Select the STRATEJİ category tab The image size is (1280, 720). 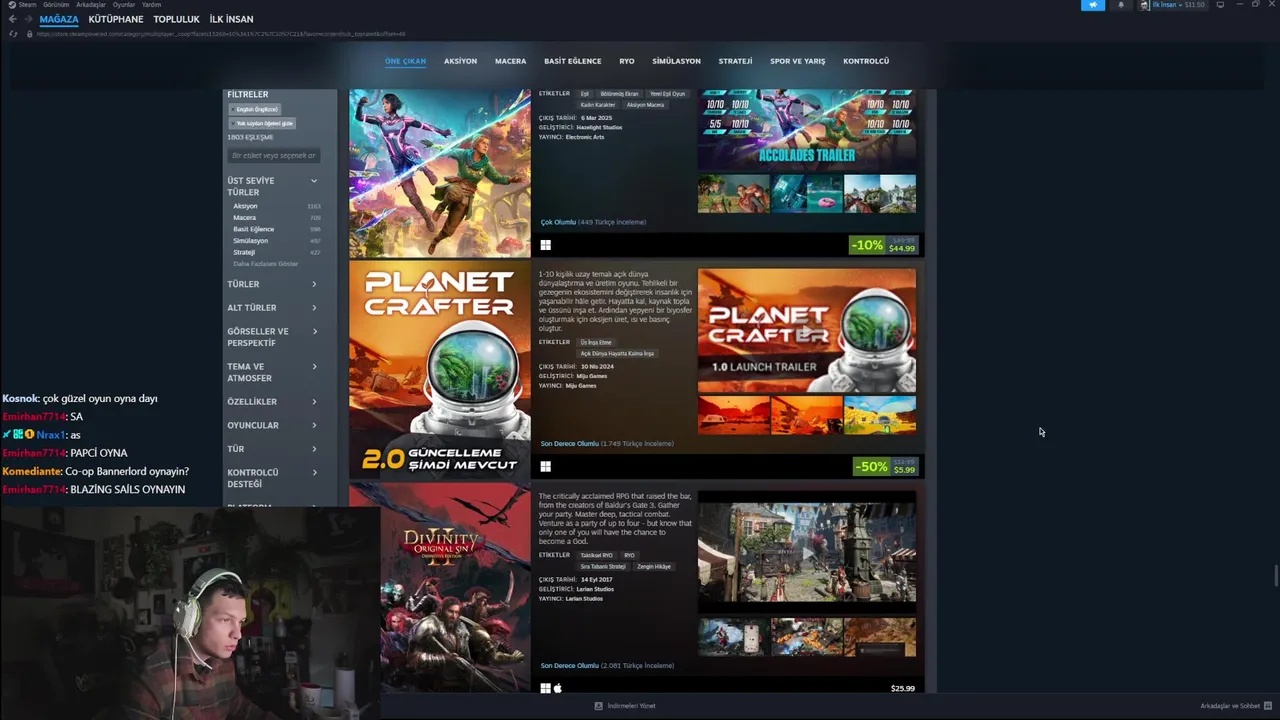pos(735,61)
